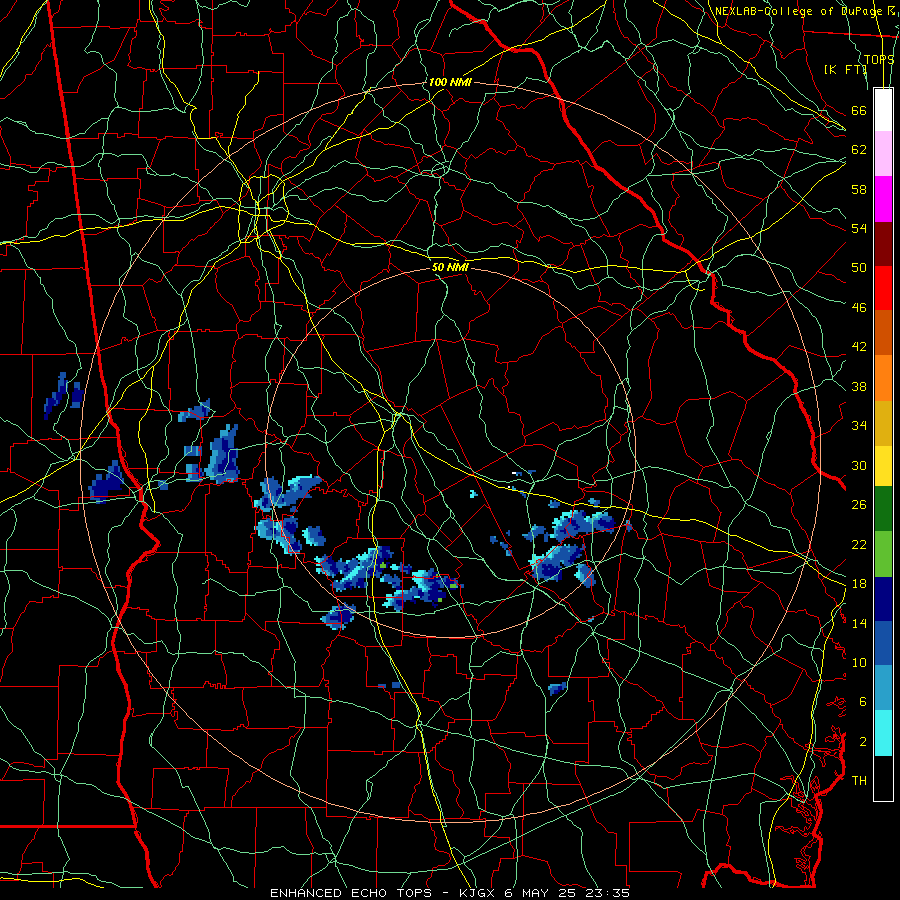Click the '50' legend label
The height and width of the screenshot is (900, 900).
click(x=859, y=268)
